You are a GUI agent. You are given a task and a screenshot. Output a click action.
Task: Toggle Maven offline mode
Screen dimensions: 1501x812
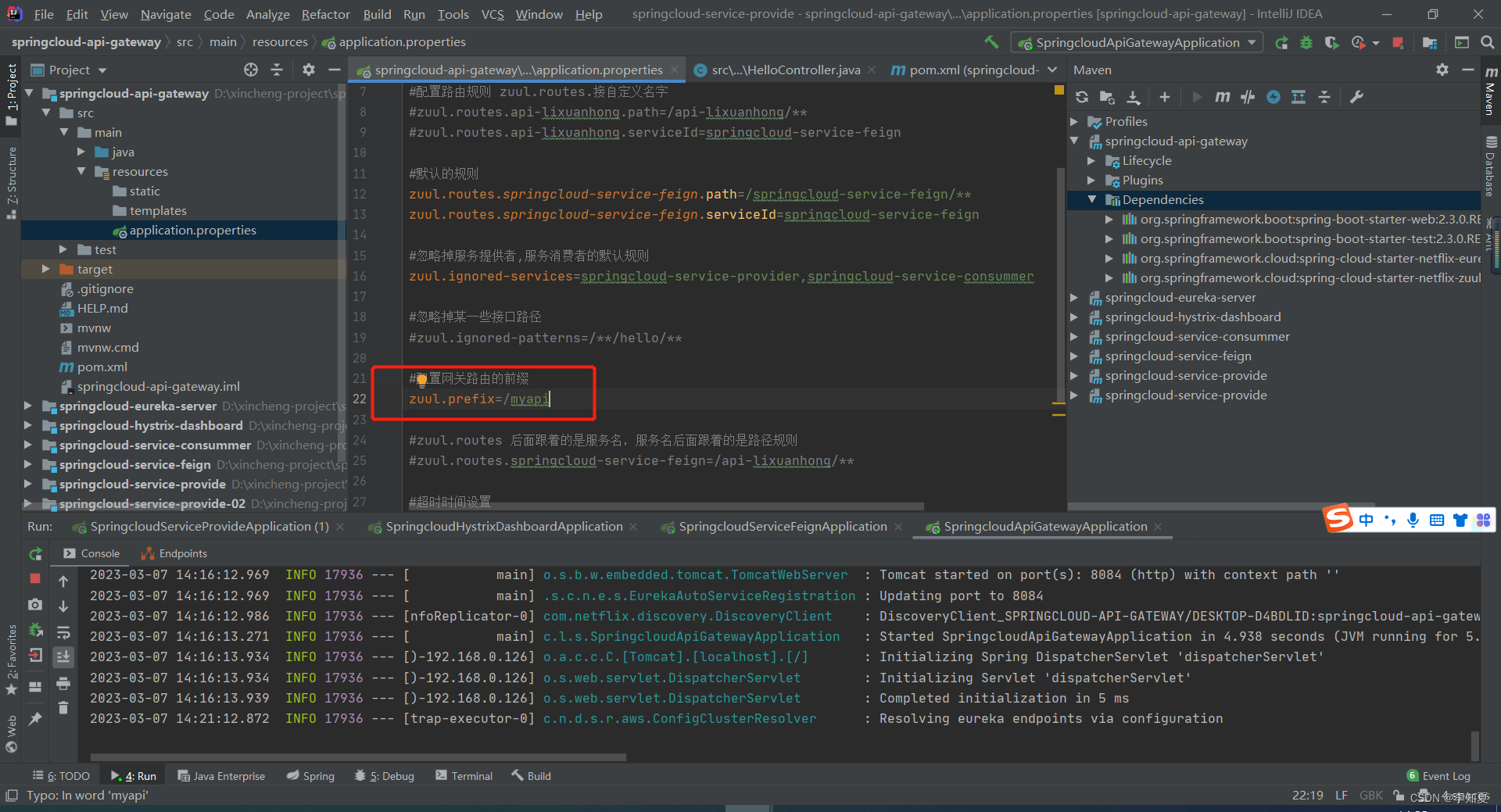click(1248, 97)
